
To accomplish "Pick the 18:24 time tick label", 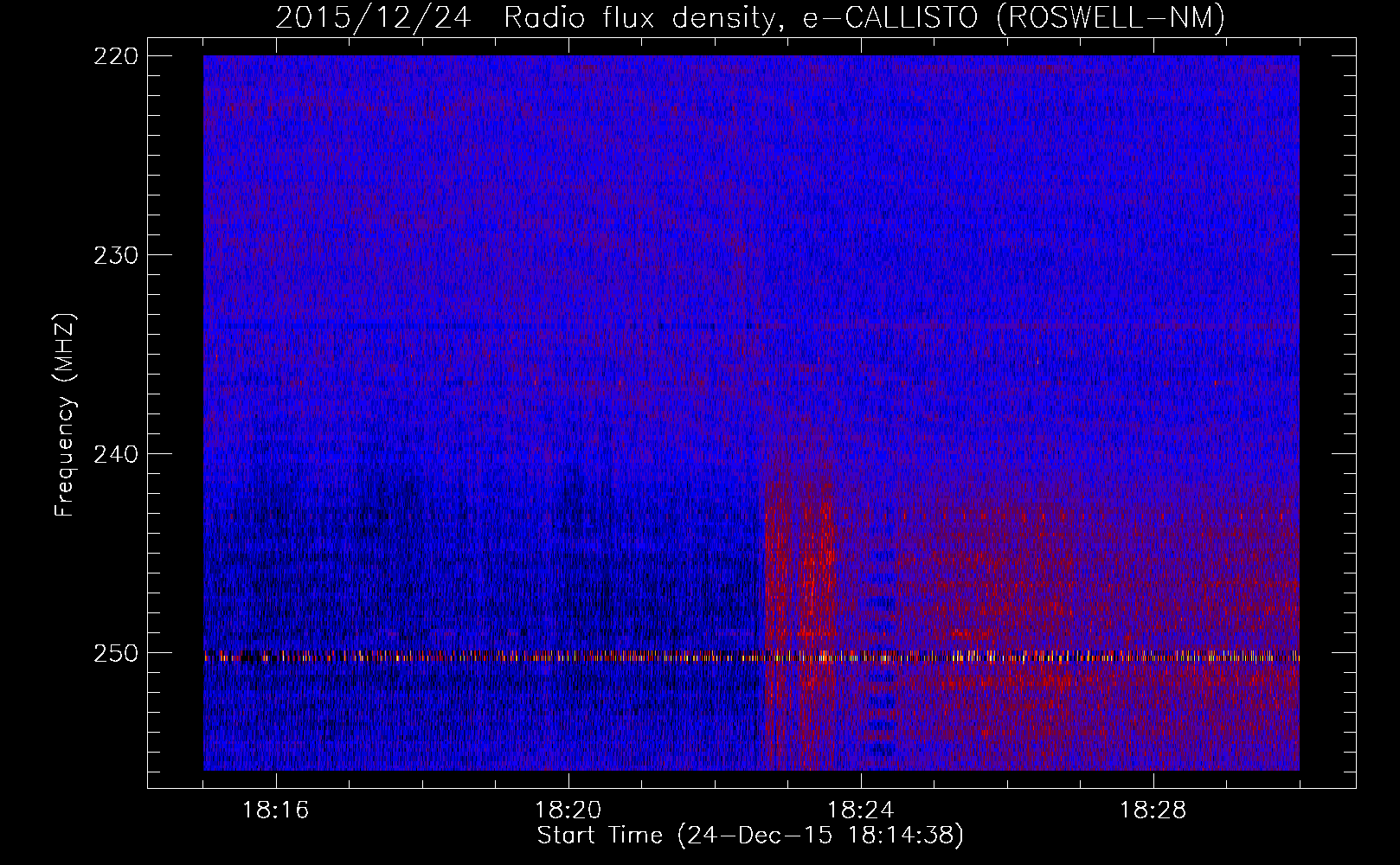I will [x=861, y=811].
